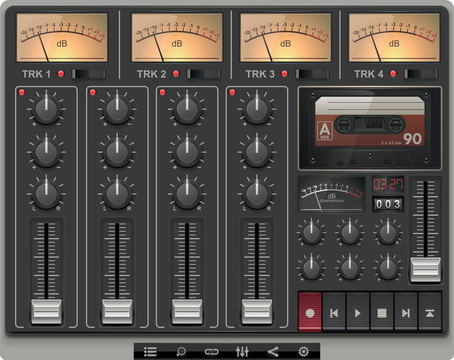Click the master volume fader handle
Viewport: 454px width, 360px height.
click(426, 269)
